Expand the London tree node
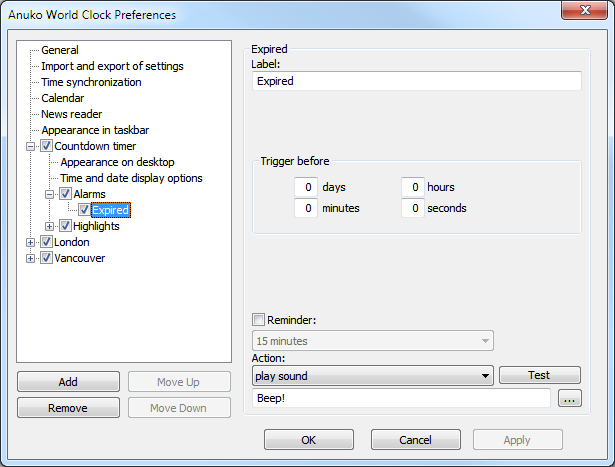This screenshot has width=615, height=467. [x=31, y=242]
